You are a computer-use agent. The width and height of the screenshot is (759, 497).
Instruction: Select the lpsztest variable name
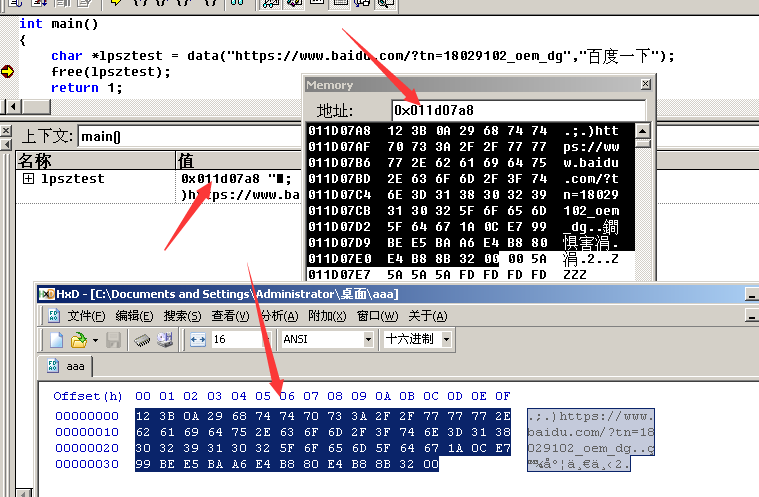pos(73,179)
